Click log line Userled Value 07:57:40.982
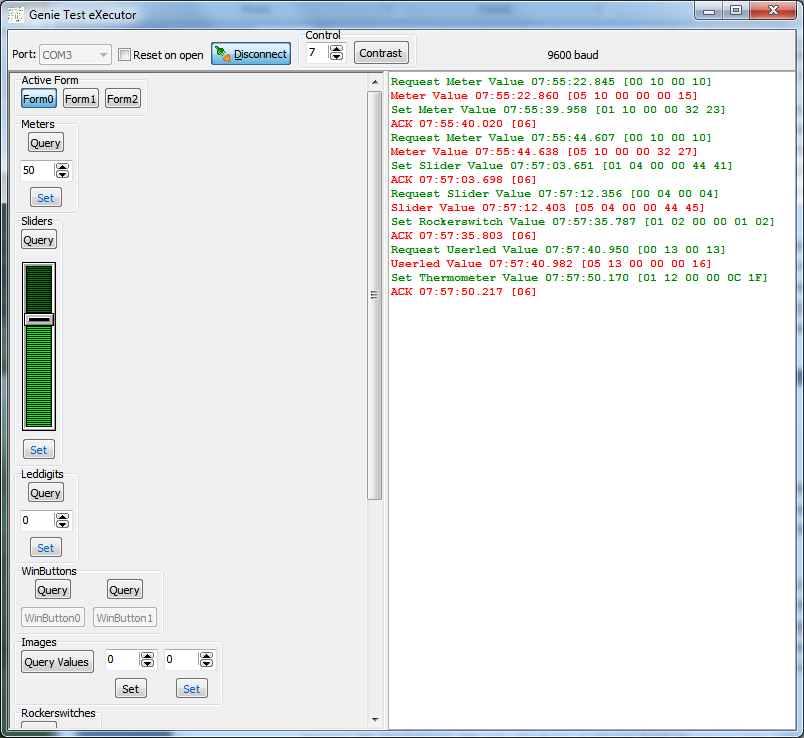 click(551, 264)
